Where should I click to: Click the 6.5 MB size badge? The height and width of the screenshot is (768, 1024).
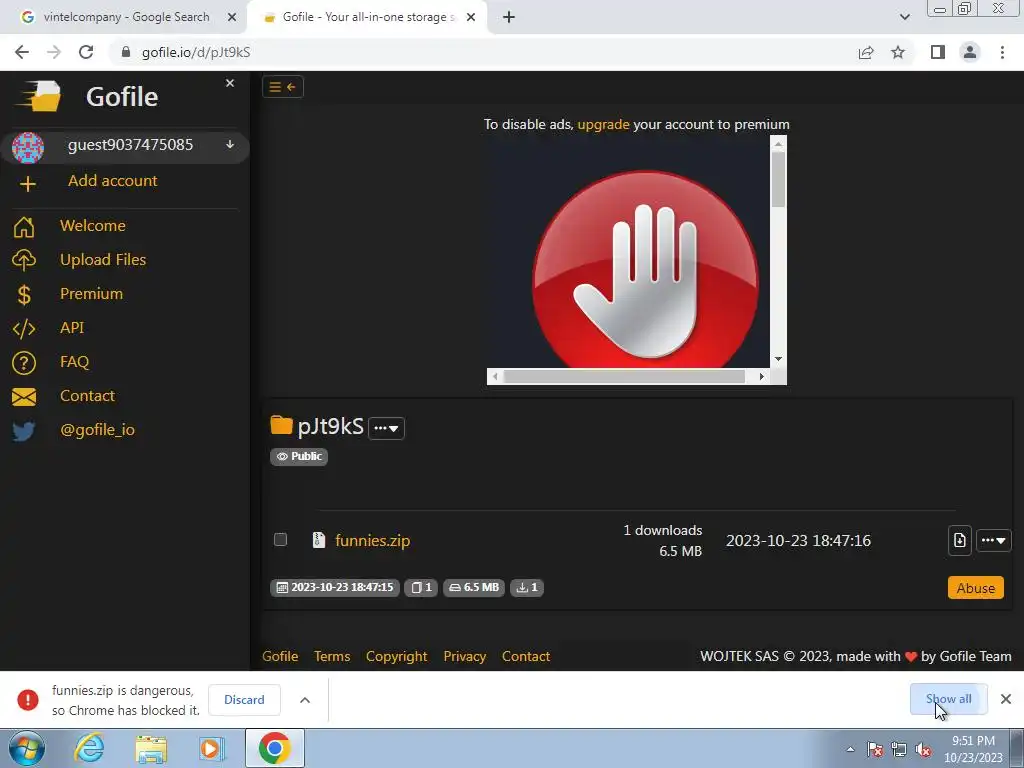(x=474, y=587)
